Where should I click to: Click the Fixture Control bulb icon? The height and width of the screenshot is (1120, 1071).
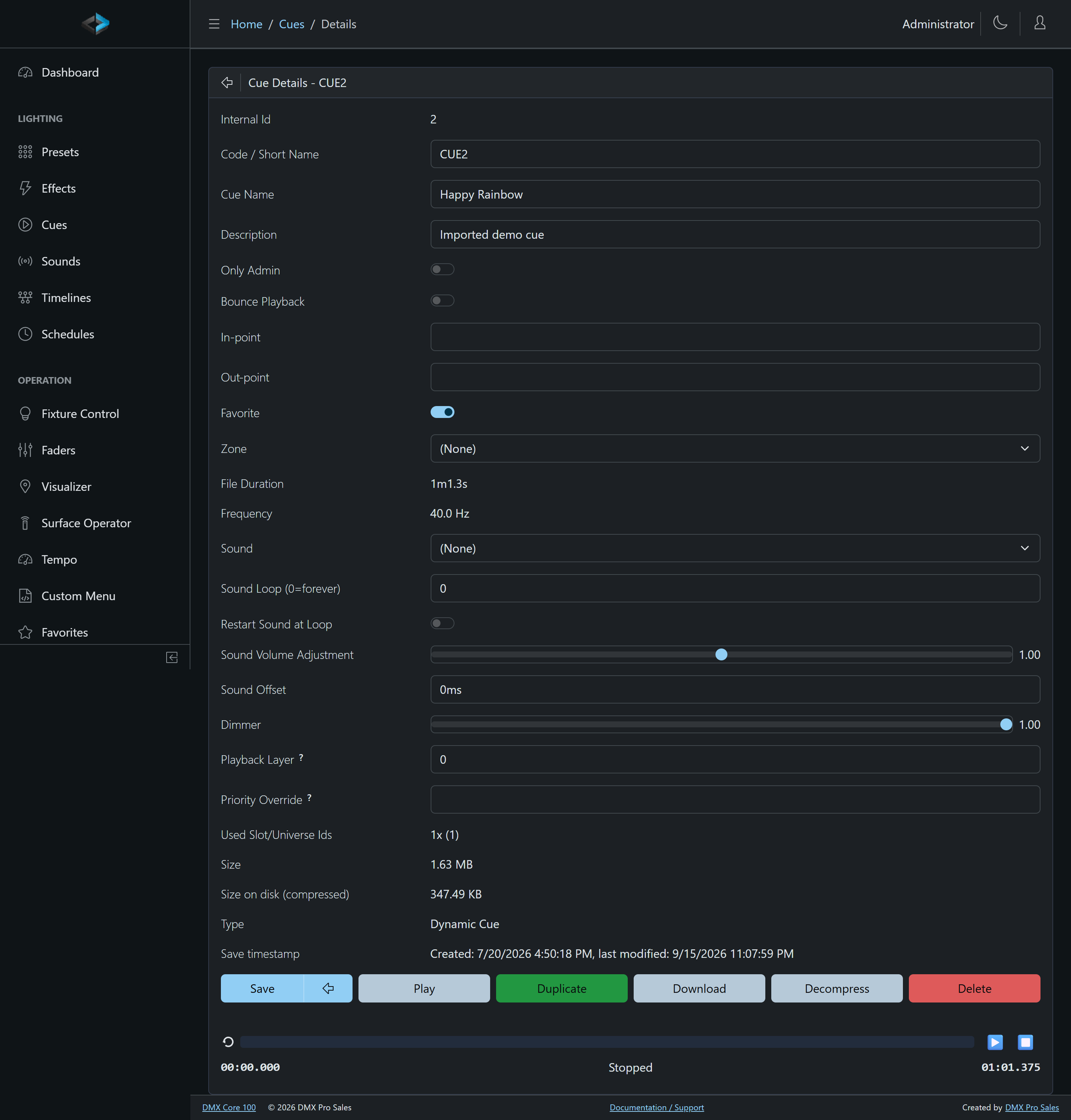point(25,414)
